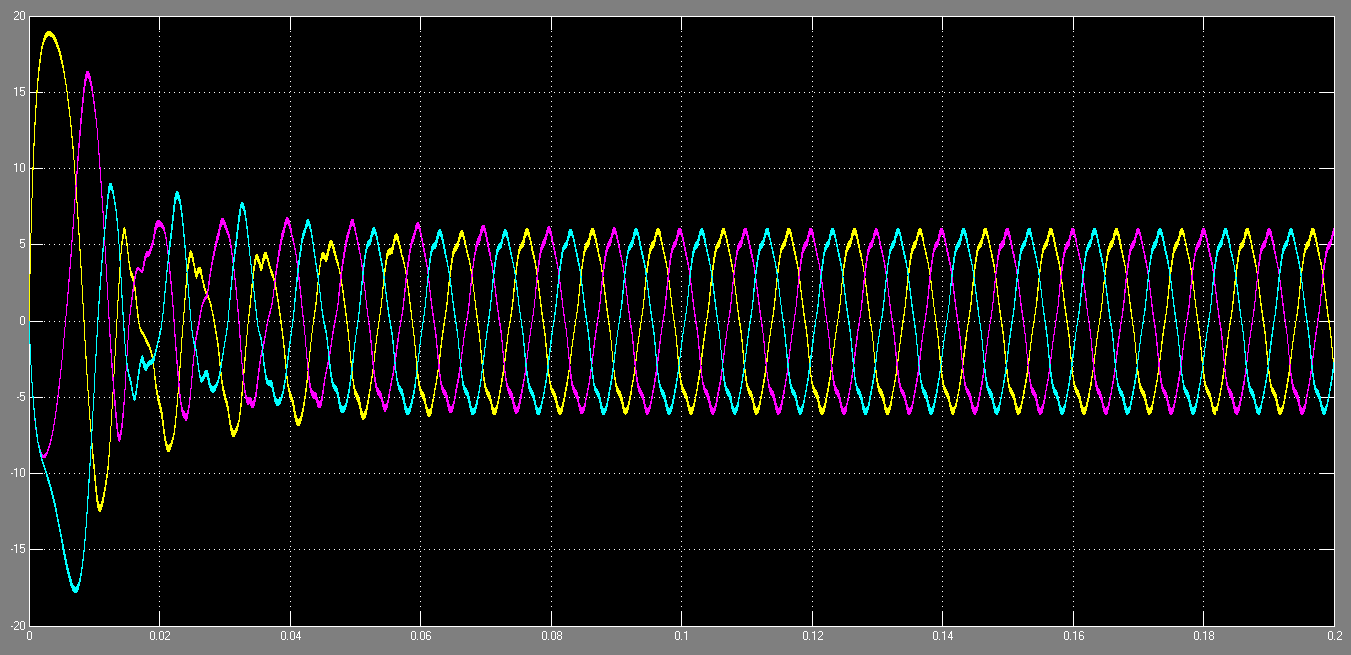Click the 0.06 x-axis tick label
1351x655 pixels.
(421, 635)
